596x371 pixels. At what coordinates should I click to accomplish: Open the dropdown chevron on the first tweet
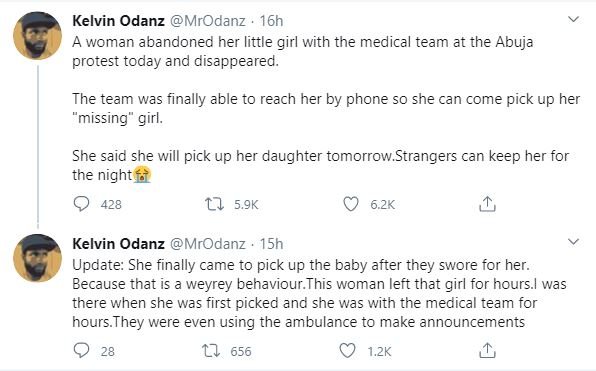(573, 19)
